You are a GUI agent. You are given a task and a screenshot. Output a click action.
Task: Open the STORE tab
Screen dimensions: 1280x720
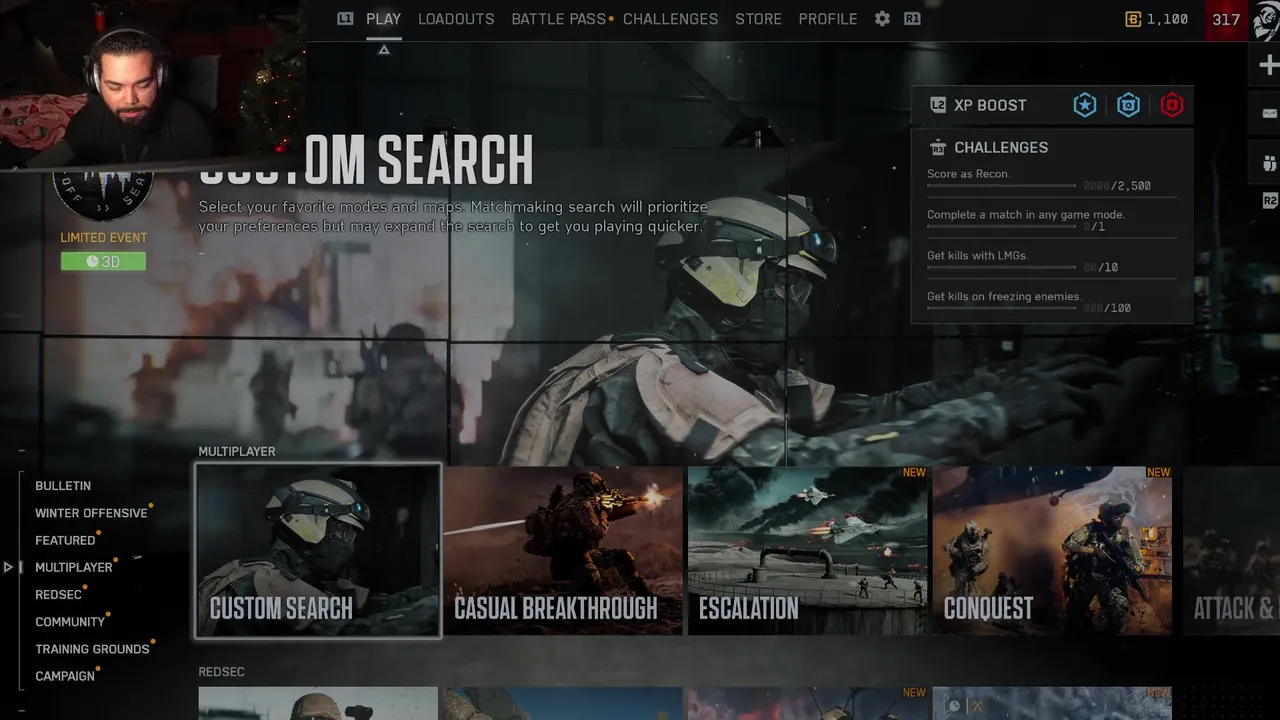(x=758, y=19)
